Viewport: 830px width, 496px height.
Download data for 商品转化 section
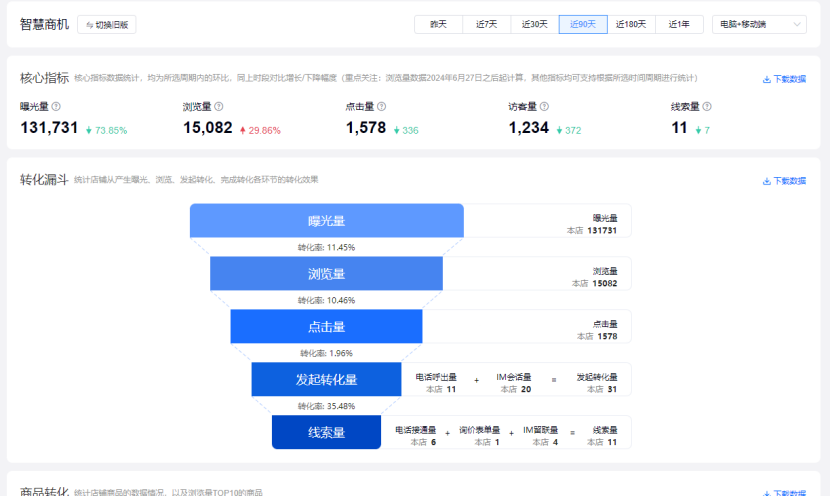pyautogui.click(x=784, y=493)
